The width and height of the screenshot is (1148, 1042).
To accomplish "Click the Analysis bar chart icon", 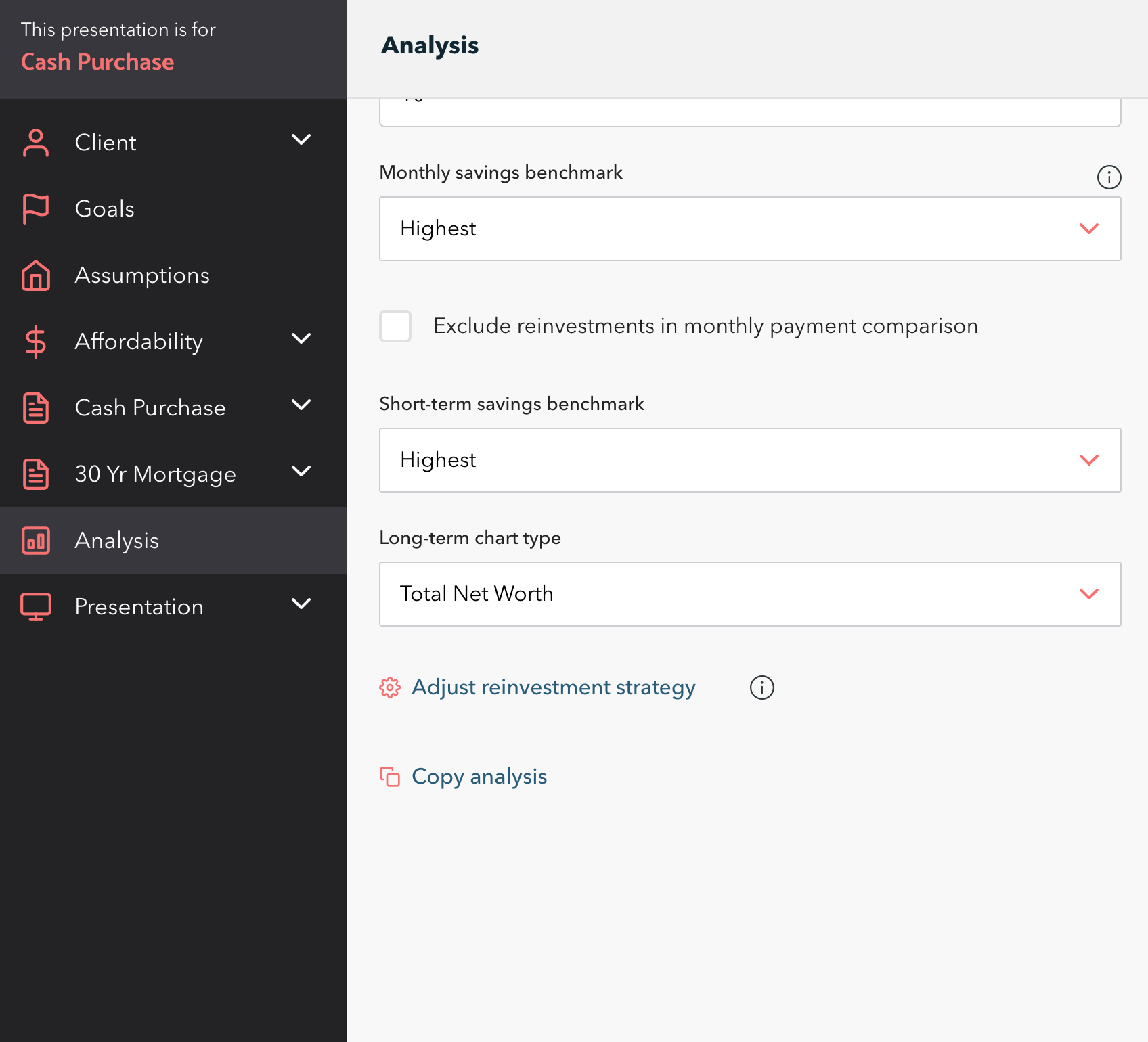I will [36, 541].
